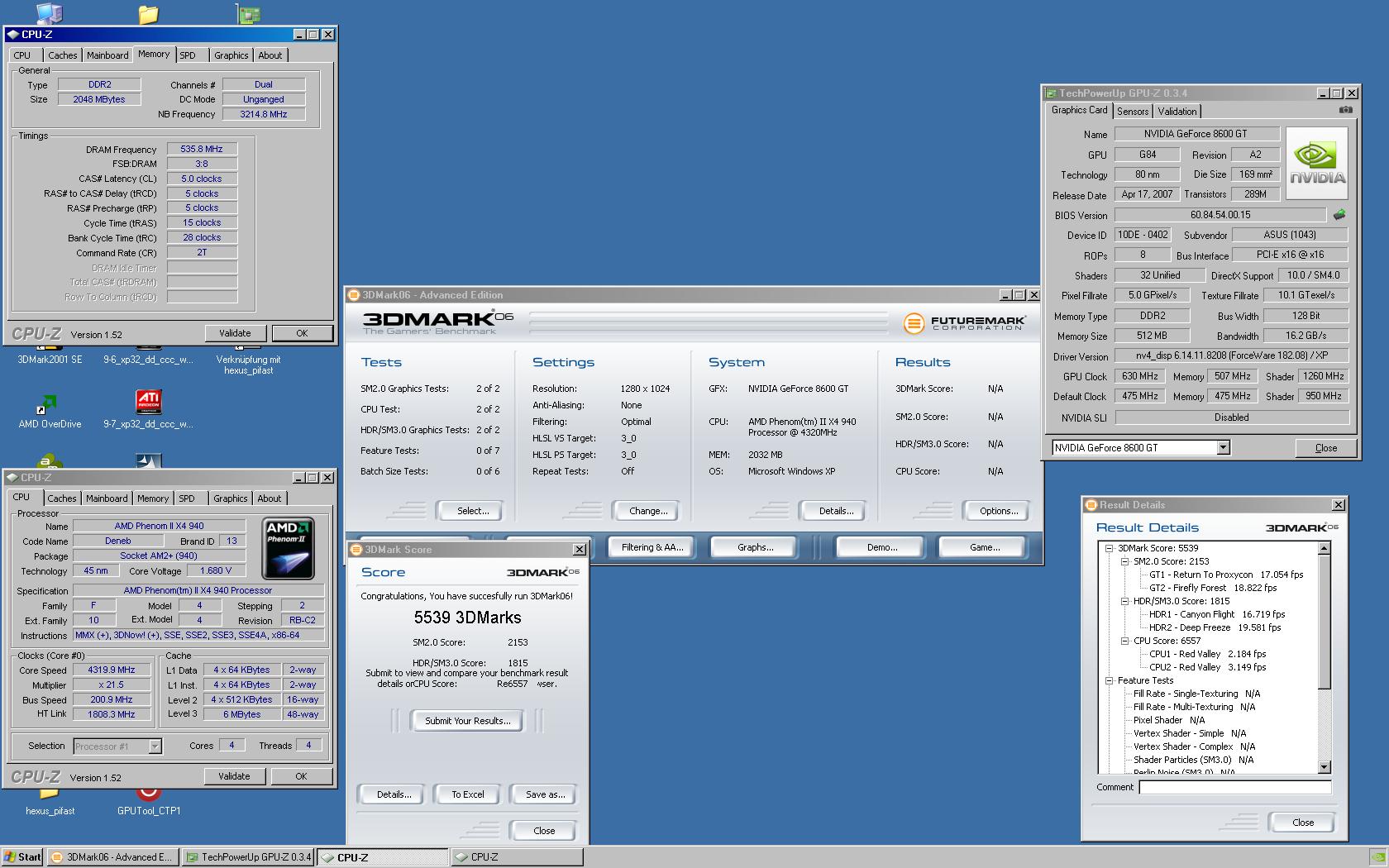
Task: Select CPU2 - Red Valley tree row
Action: (x=1207, y=667)
